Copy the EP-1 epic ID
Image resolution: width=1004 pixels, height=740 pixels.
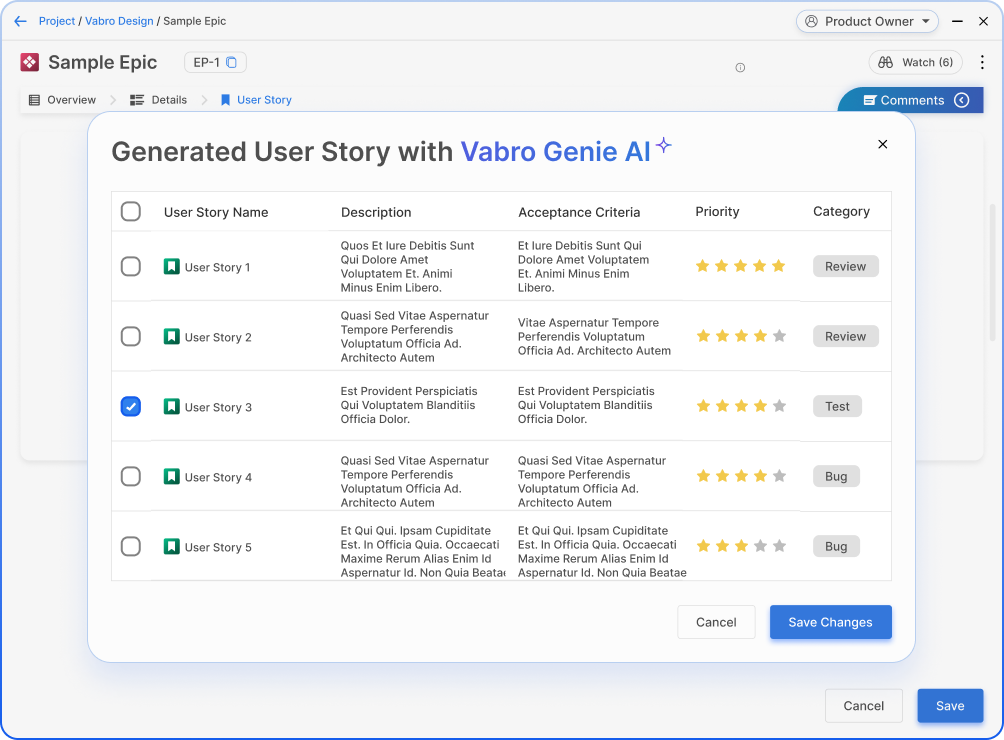[x=231, y=63]
